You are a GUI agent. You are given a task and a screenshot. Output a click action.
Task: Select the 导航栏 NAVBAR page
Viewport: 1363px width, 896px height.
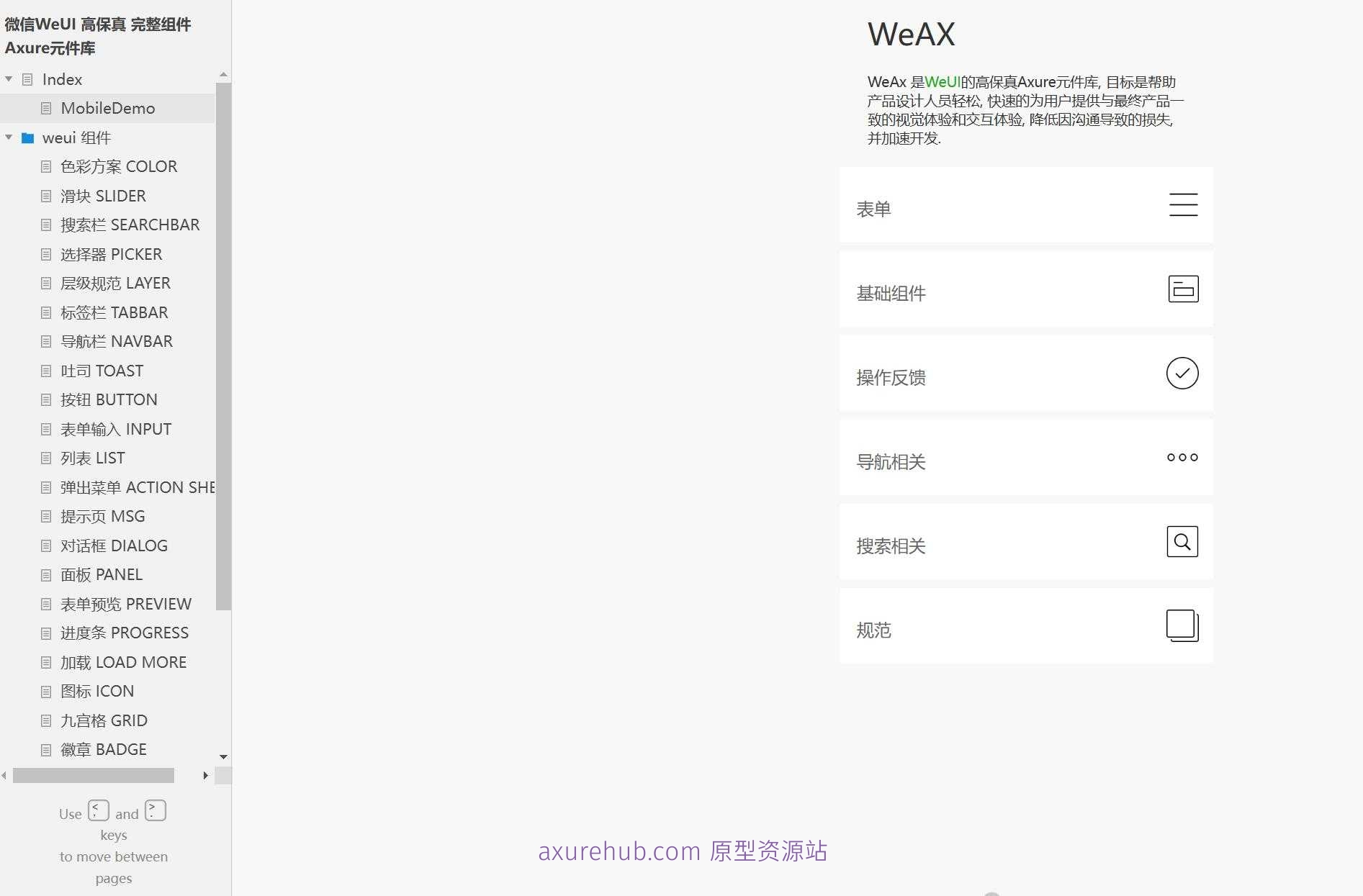[x=117, y=341]
